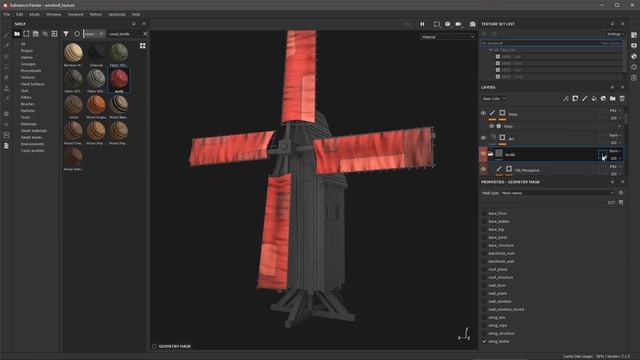Select the Environments shelf category
The image size is (640, 360).
(x=33, y=144)
